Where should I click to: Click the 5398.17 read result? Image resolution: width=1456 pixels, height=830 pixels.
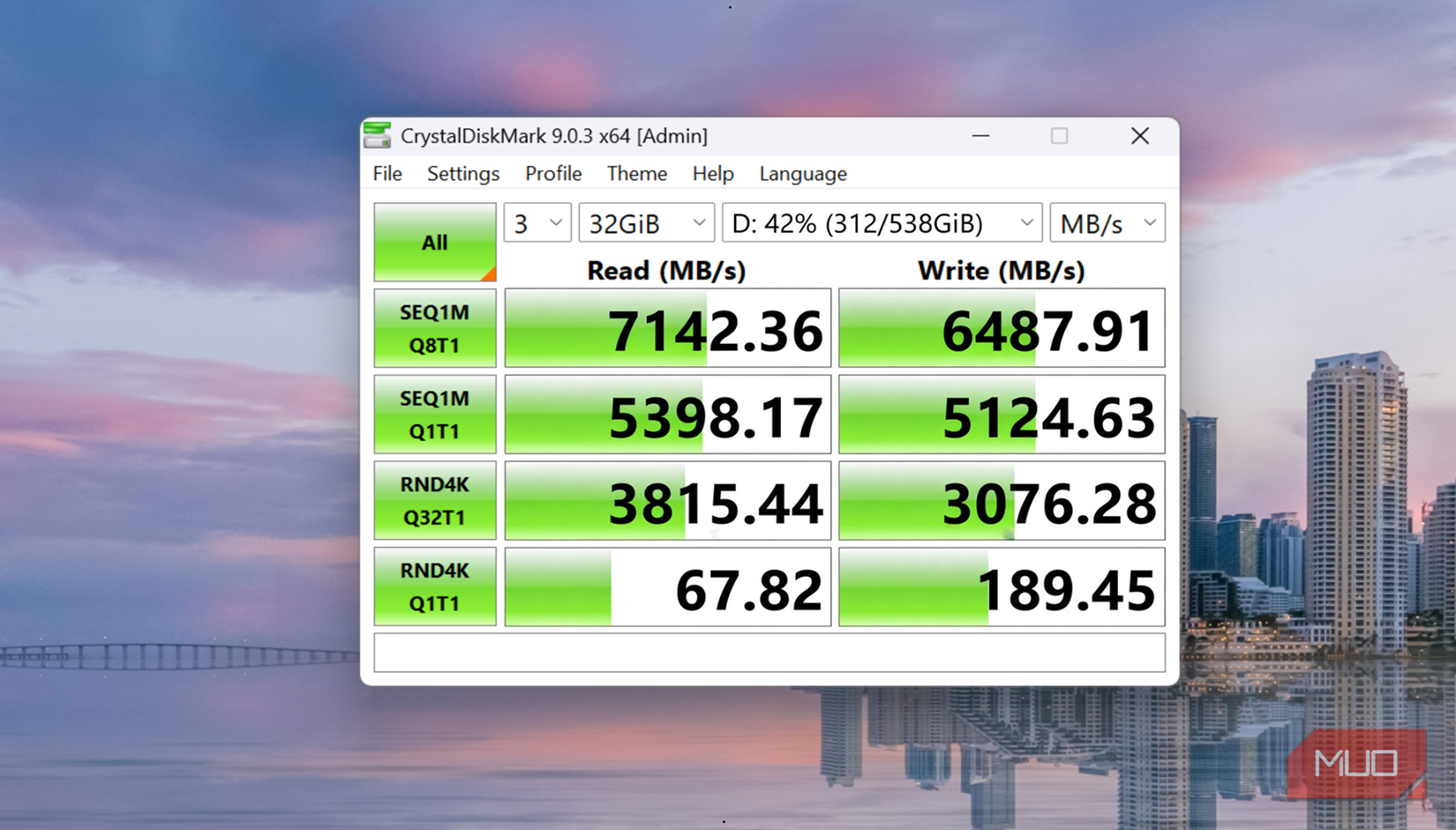click(668, 415)
